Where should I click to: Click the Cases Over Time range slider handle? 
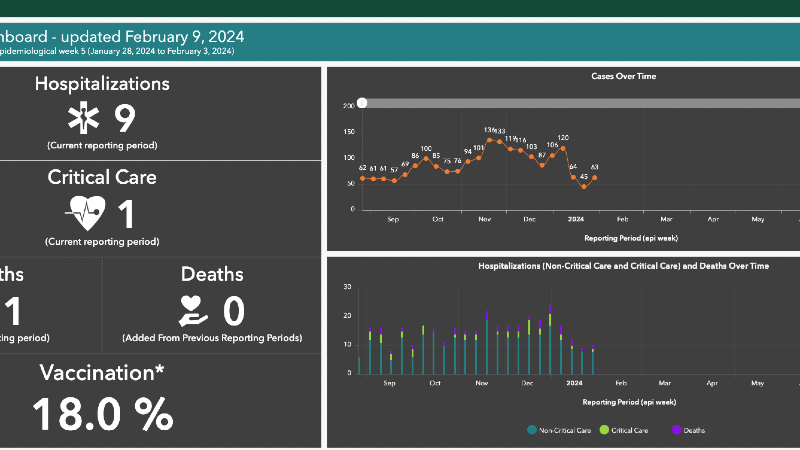362,103
